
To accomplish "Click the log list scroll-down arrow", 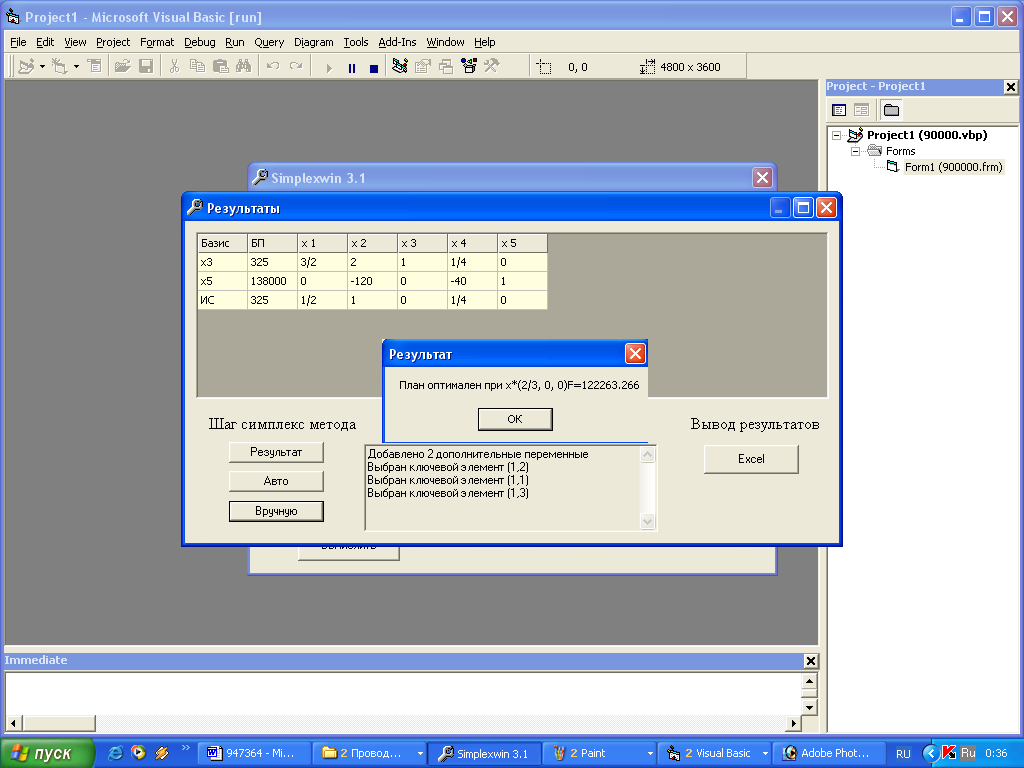I will click(x=647, y=521).
